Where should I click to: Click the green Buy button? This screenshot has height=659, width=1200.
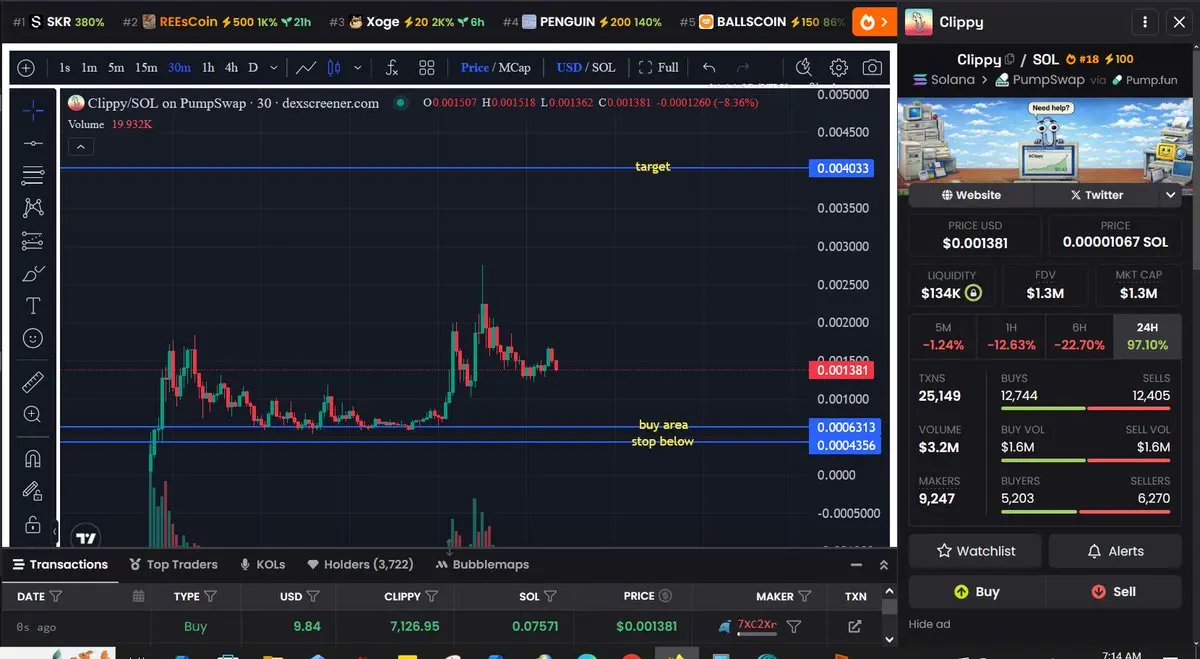pyautogui.click(x=977, y=591)
